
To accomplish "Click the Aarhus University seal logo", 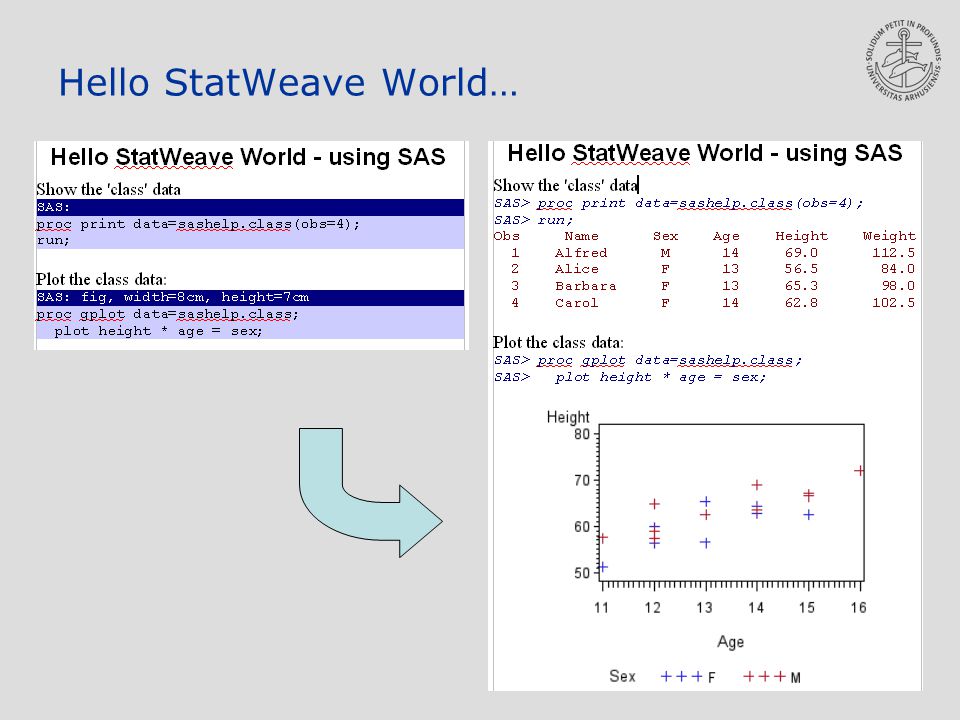I will 904,61.
